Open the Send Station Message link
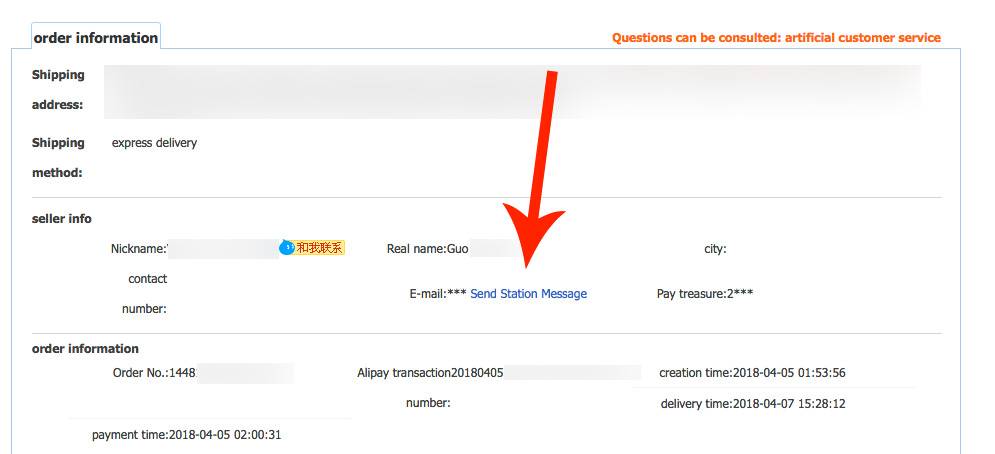This screenshot has width=995, height=454. [x=529, y=294]
